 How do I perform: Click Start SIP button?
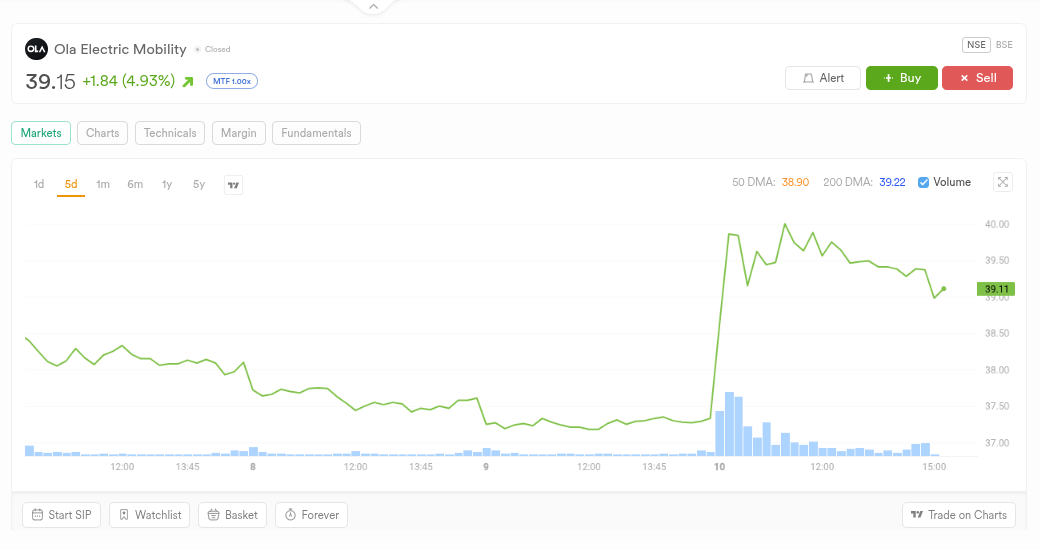point(62,515)
